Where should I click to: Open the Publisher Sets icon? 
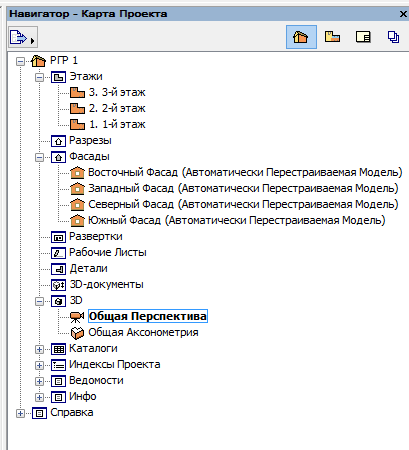pos(393,37)
